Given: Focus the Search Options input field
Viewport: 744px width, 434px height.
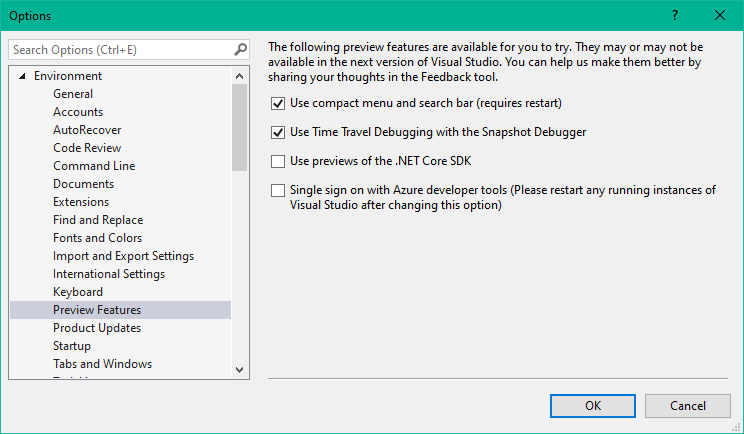Looking at the screenshot, I should [x=120, y=49].
